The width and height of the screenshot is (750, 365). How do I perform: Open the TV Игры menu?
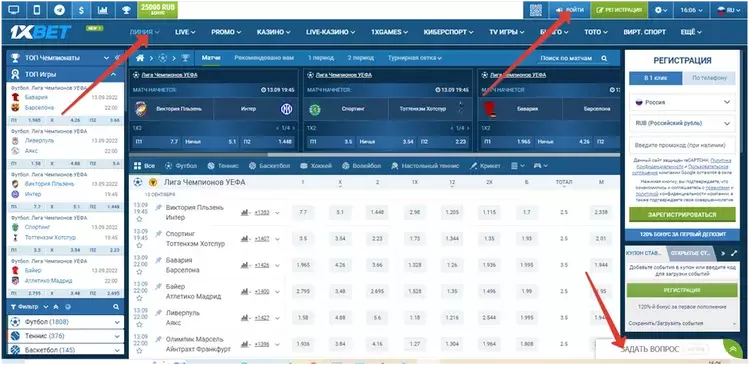tap(507, 32)
